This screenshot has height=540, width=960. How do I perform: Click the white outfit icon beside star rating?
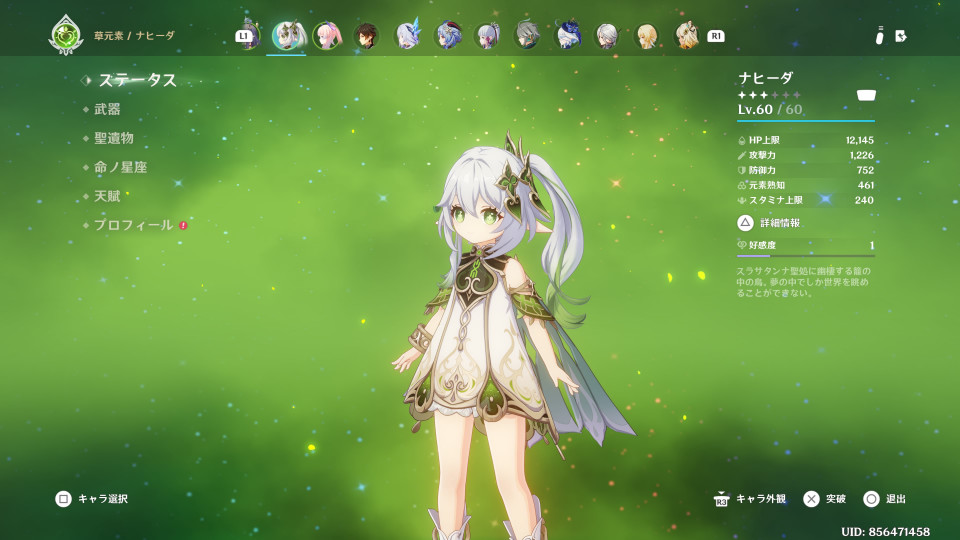point(866,95)
